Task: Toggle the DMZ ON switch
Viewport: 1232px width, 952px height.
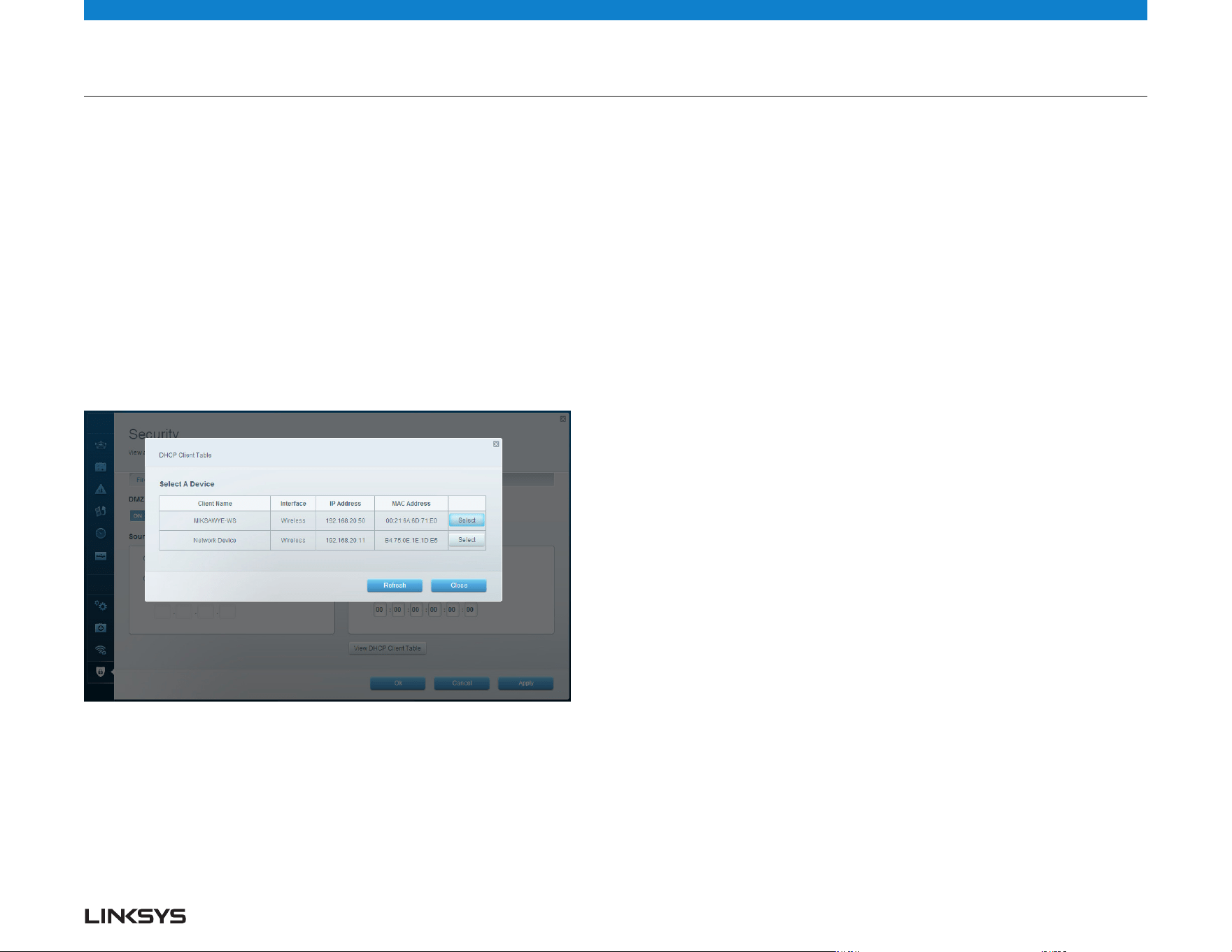Action: coord(137,516)
